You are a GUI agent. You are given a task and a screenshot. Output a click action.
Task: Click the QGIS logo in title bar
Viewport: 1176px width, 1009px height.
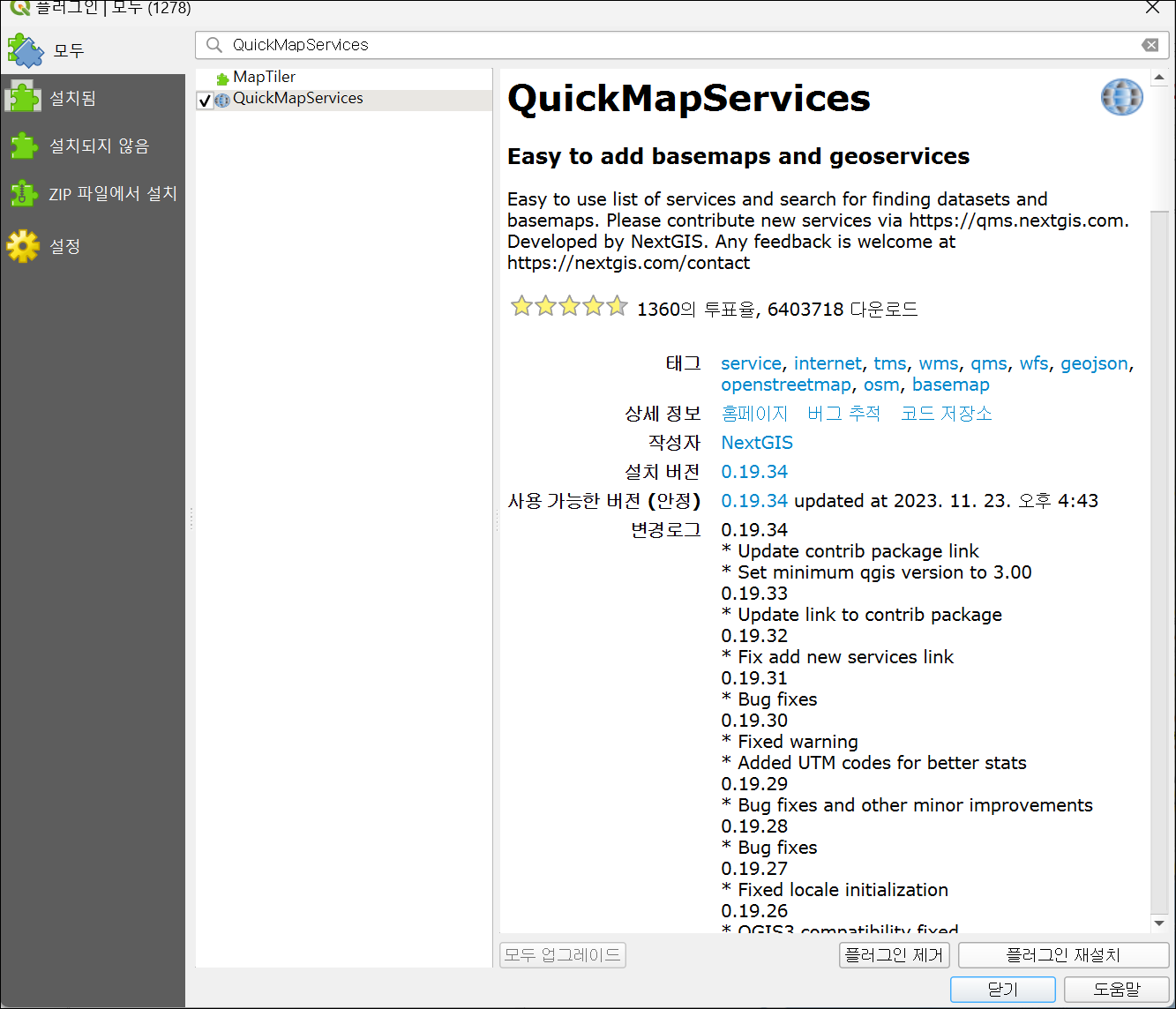(19, 7)
